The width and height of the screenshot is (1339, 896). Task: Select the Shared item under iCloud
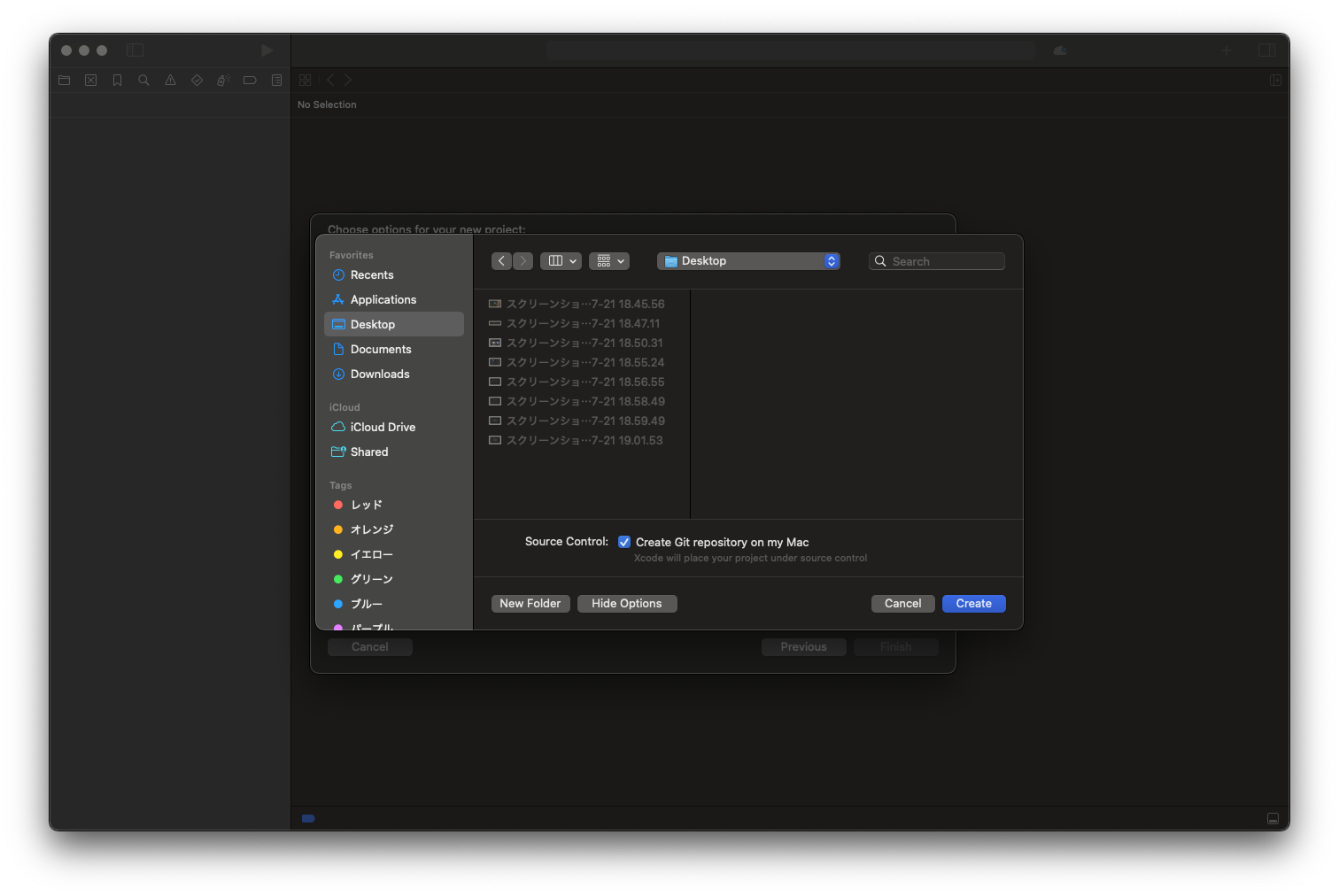368,452
